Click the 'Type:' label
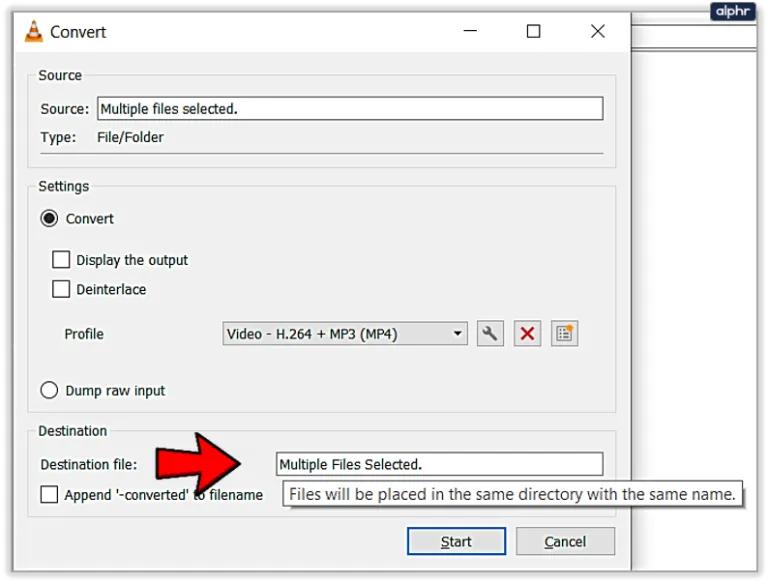The height and width of the screenshot is (583, 768). click(x=58, y=137)
